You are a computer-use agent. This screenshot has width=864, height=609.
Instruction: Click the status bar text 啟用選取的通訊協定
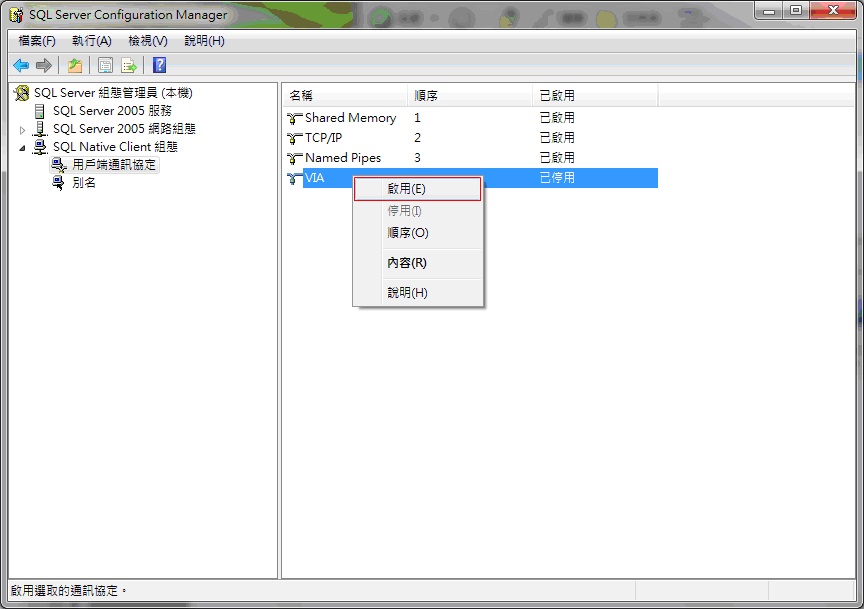coord(68,591)
